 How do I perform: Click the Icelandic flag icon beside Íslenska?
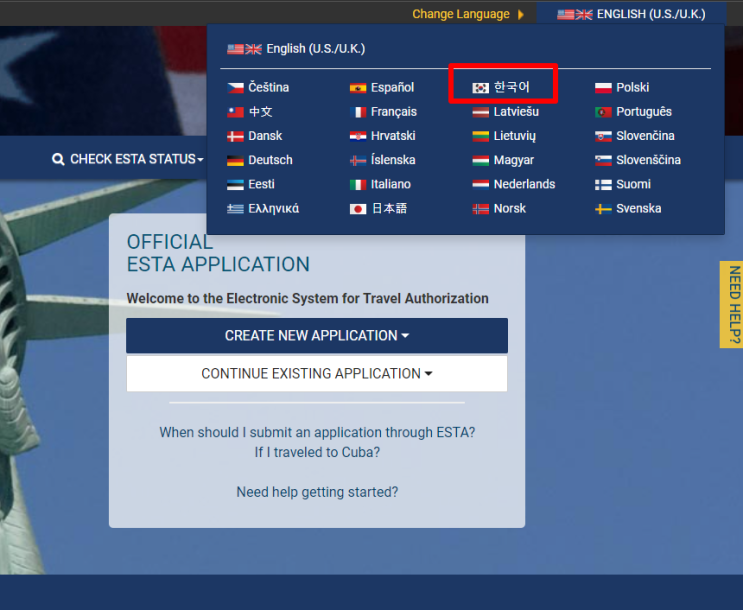click(x=358, y=160)
